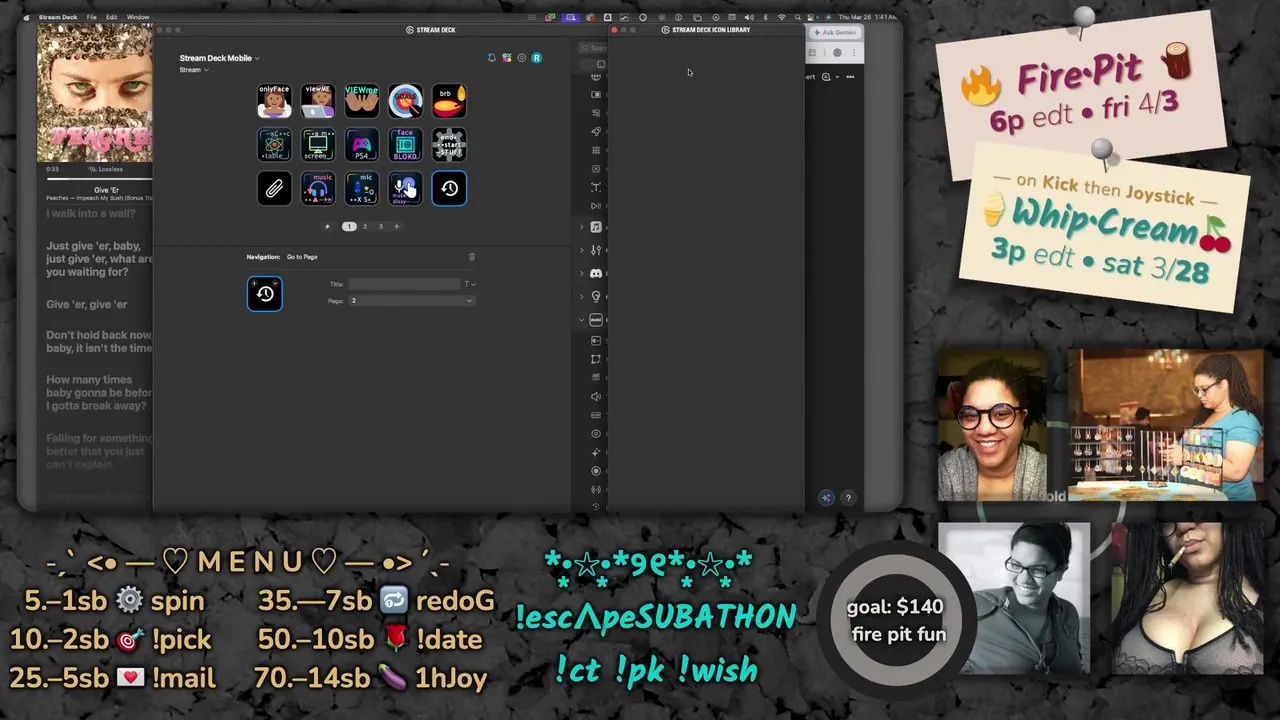Seek the music player progress bar
The image size is (1280, 720).
(99, 179)
